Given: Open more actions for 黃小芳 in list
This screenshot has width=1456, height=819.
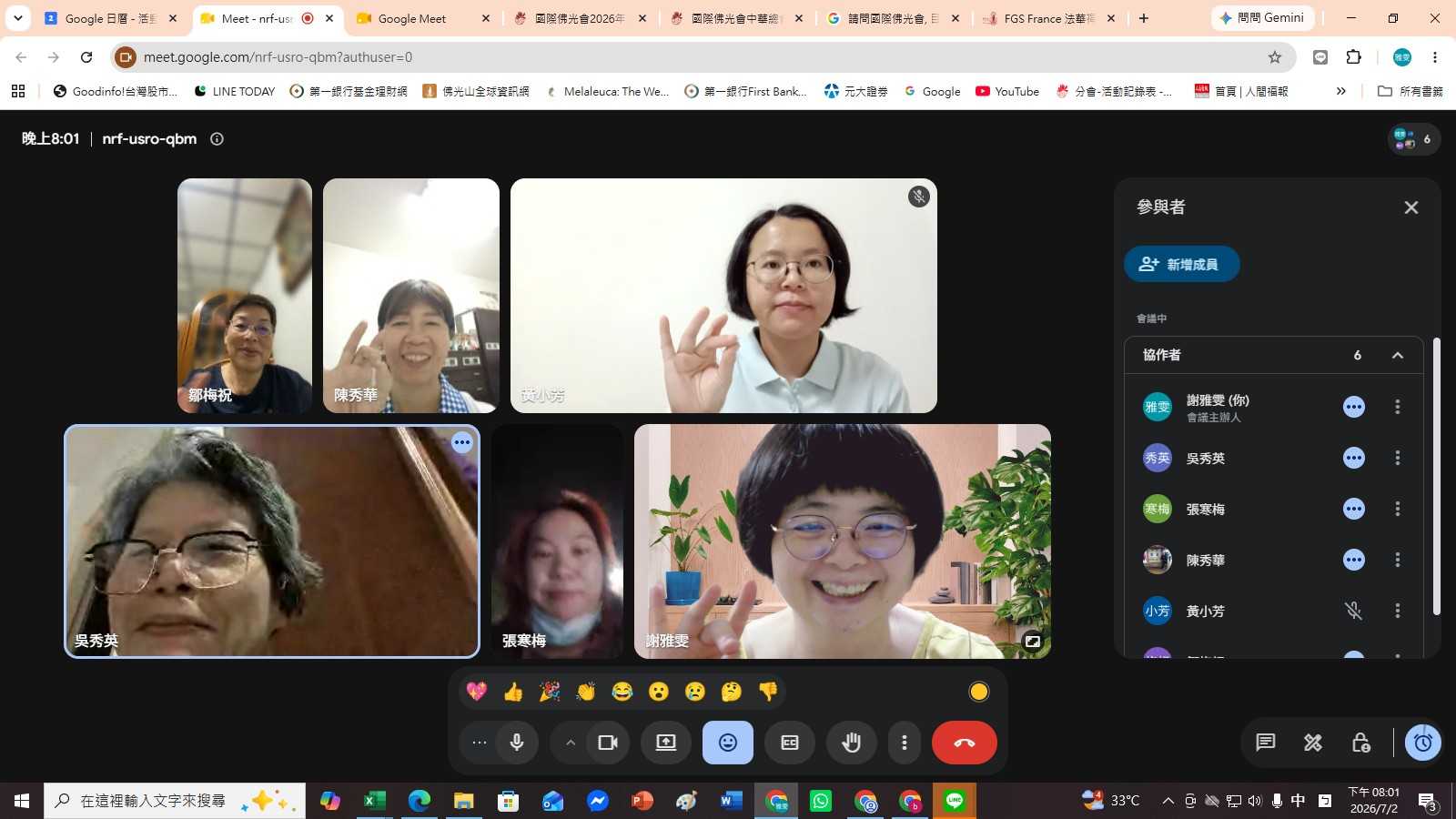Looking at the screenshot, I should (x=1398, y=611).
